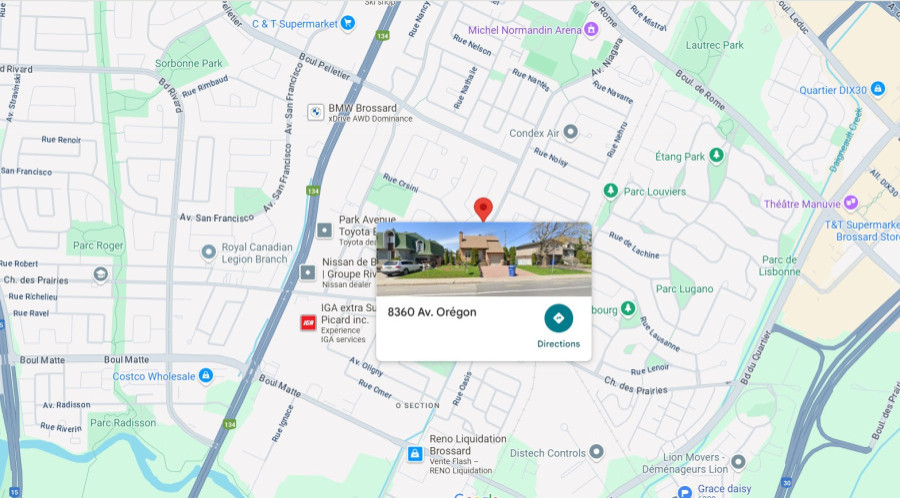Click the Lion Movers marker icon

(x=738, y=461)
